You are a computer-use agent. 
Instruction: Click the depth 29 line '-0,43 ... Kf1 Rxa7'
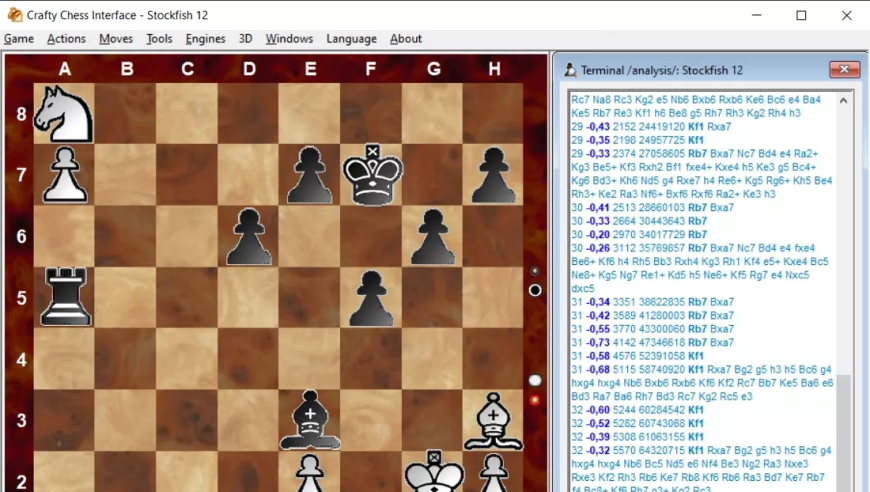651,126
